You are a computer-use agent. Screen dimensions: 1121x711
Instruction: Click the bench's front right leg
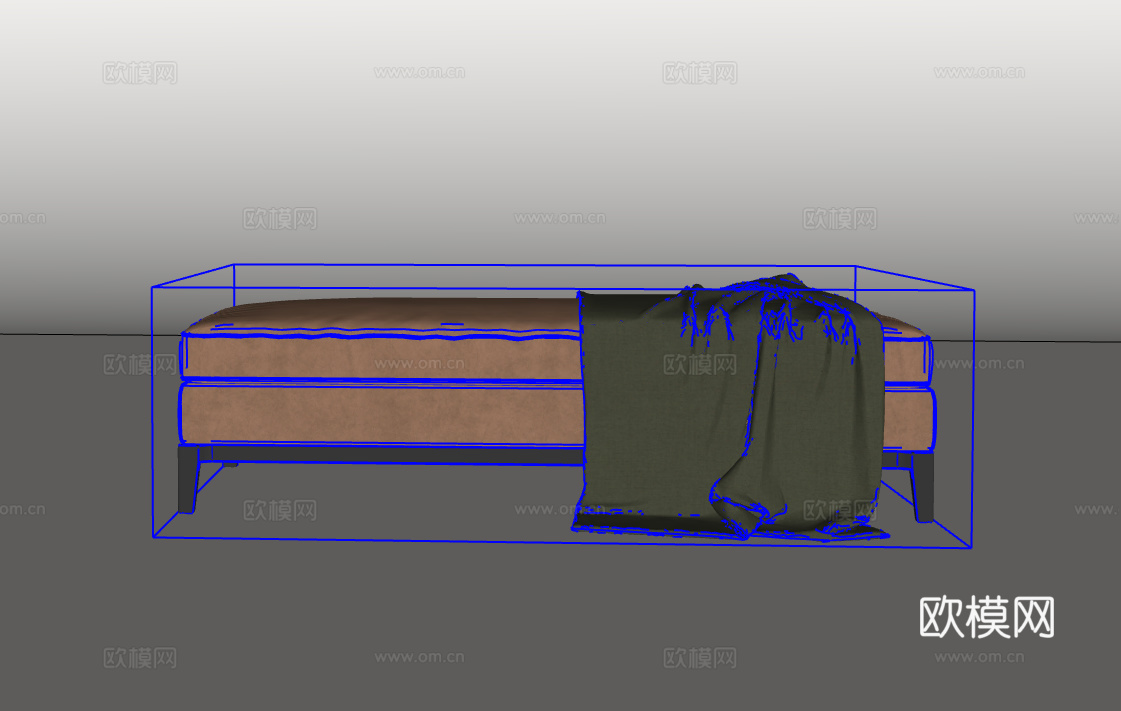(x=923, y=486)
